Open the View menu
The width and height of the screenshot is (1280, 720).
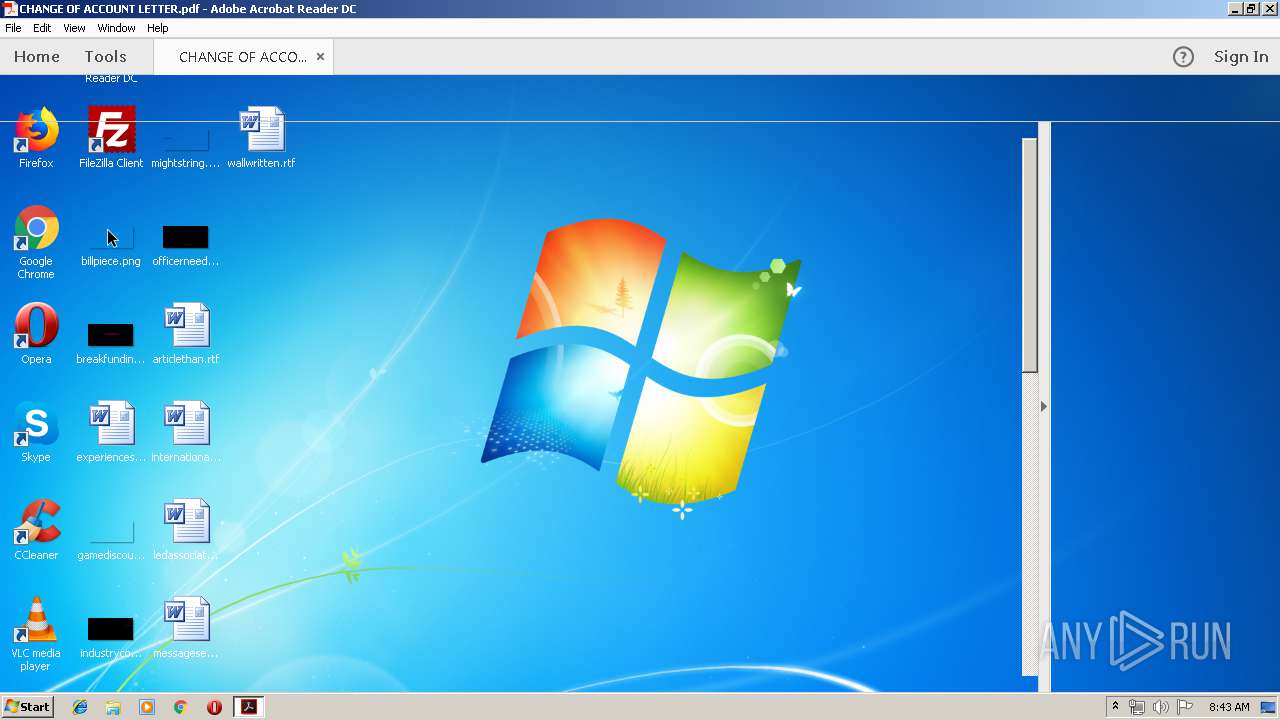tap(74, 28)
